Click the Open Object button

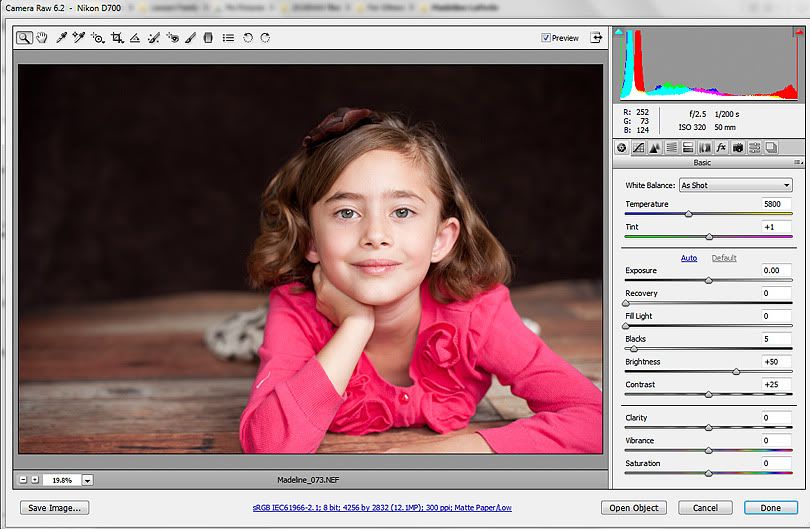[x=633, y=508]
